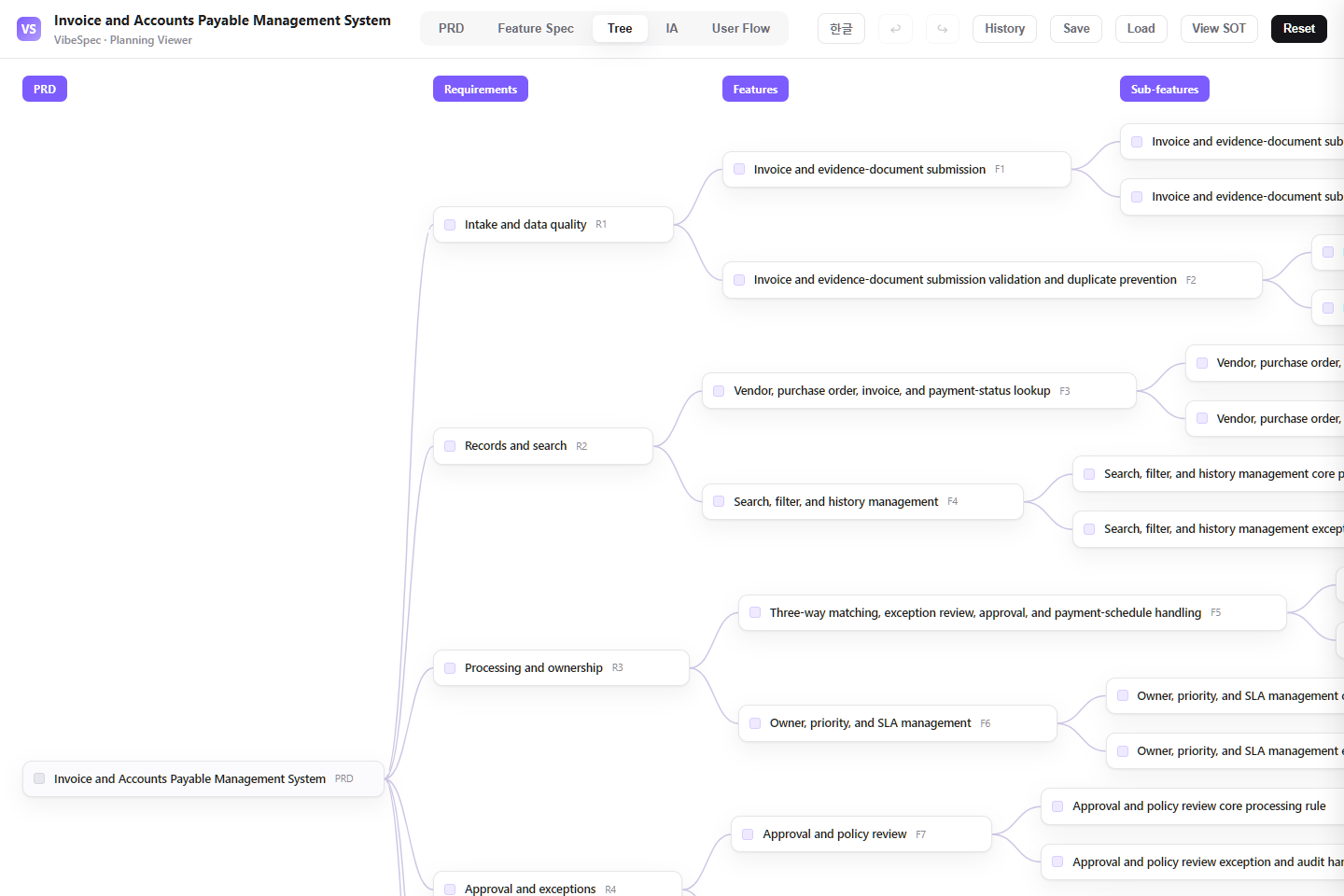Check the Approval policy review exception audit checkbox
Image resolution: width=1344 pixels, height=896 pixels.
pos(1057,862)
